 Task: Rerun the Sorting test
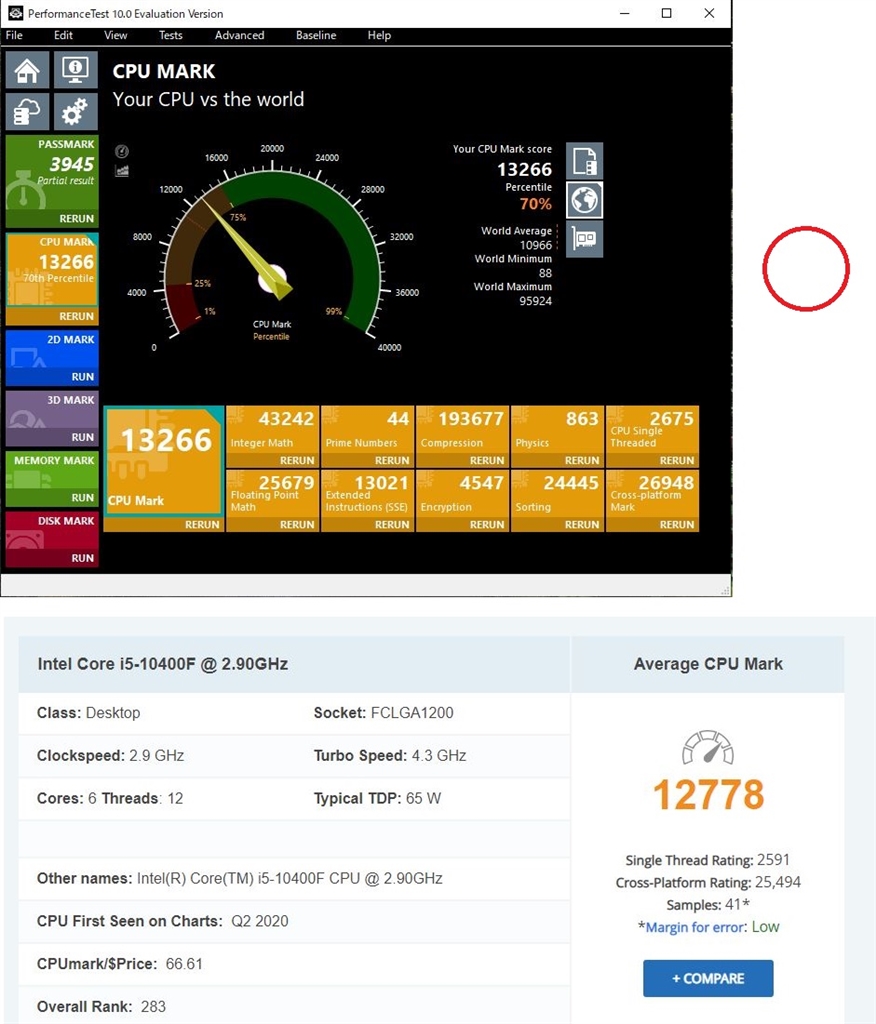tap(582, 524)
